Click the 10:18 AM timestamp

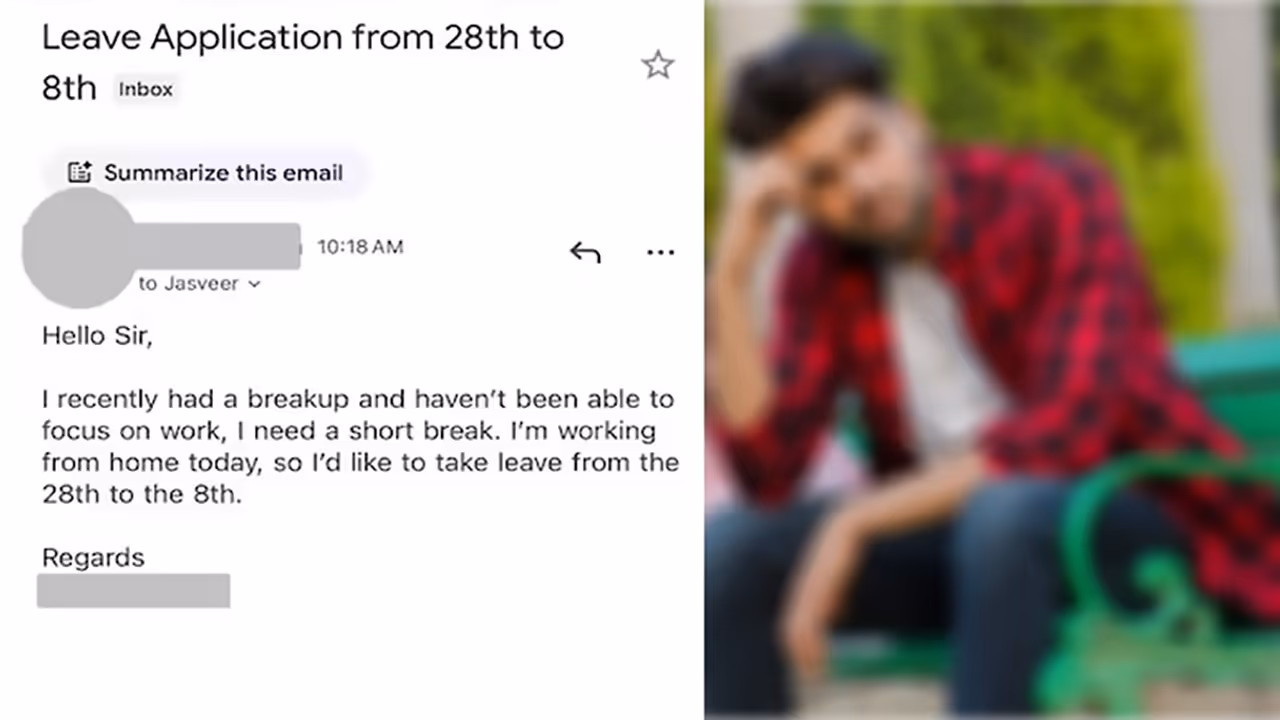click(x=360, y=247)
